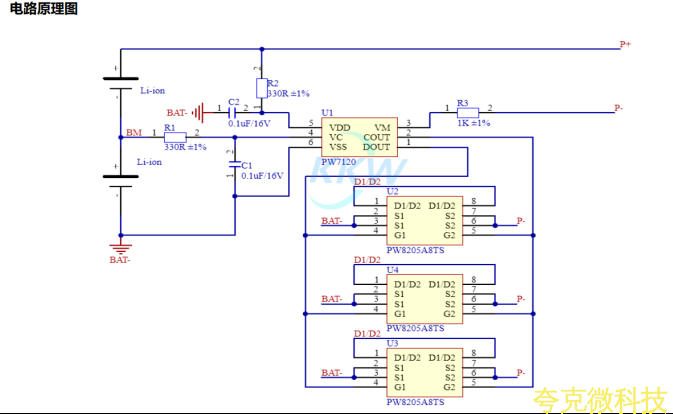Select the BAT- net label beside U3

332,373
